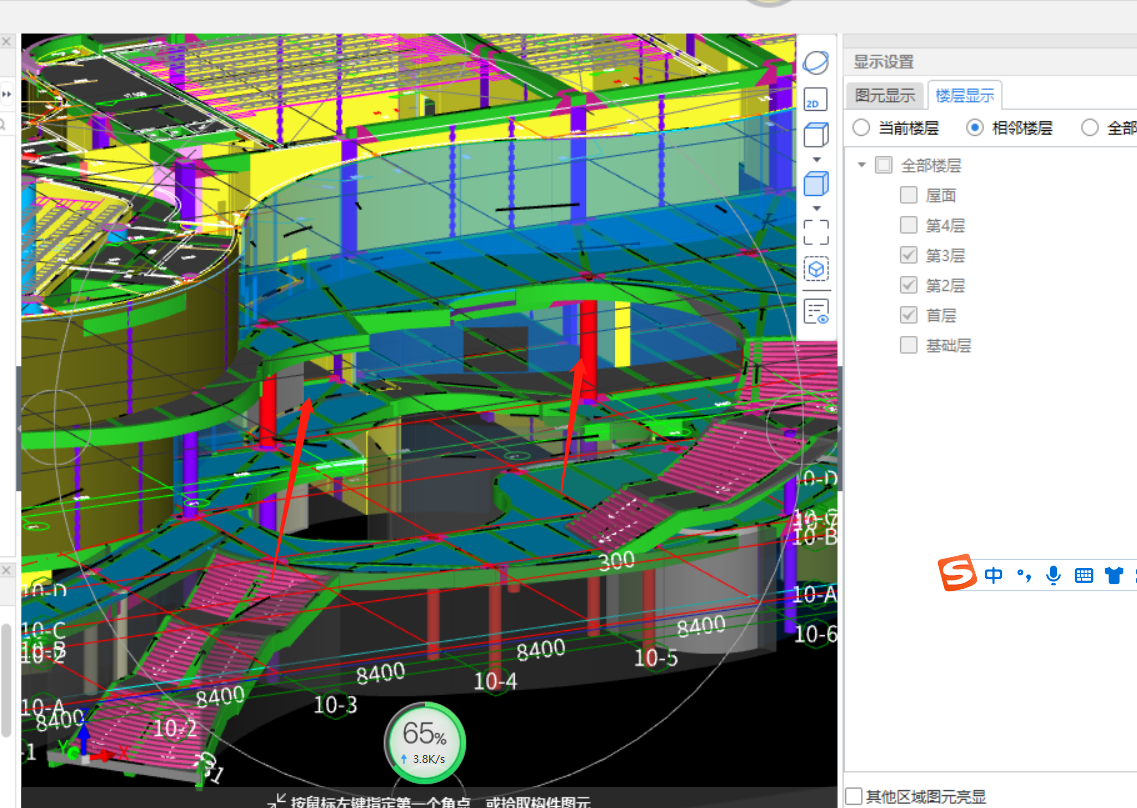The width and height of the screenshot is (1137, 808).
Task: Open the Sogou soft keyboard icon
Action: 1084,576
